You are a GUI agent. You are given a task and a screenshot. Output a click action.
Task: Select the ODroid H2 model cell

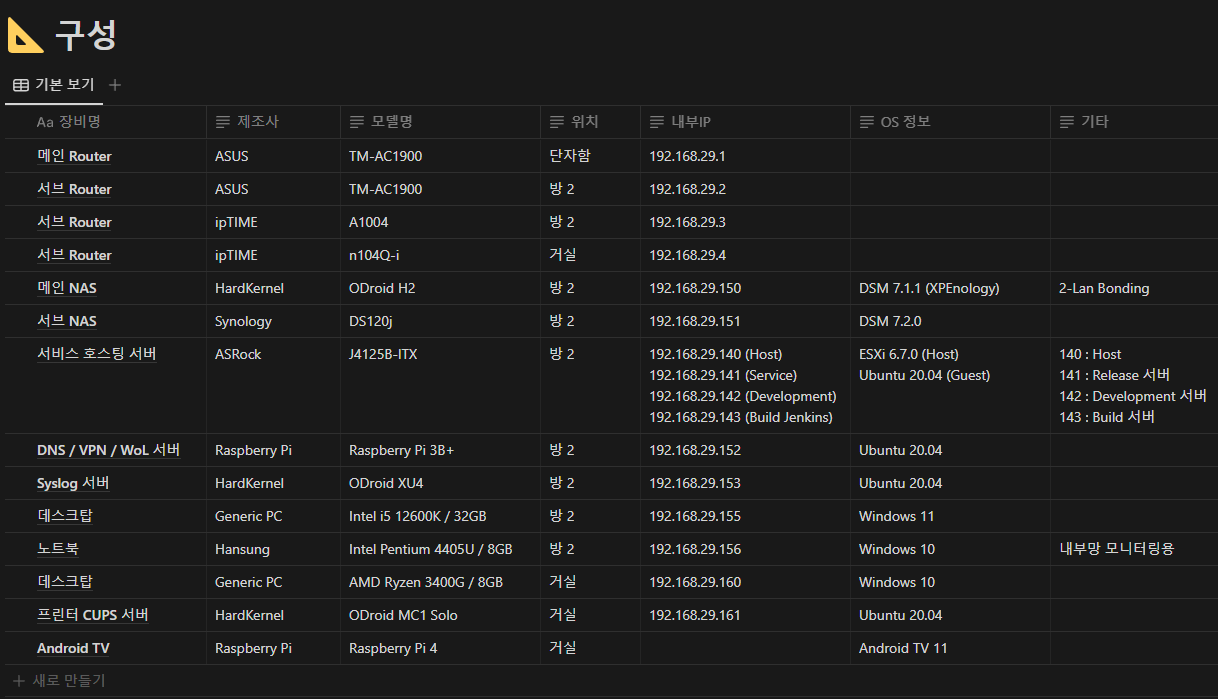(440, 287)
